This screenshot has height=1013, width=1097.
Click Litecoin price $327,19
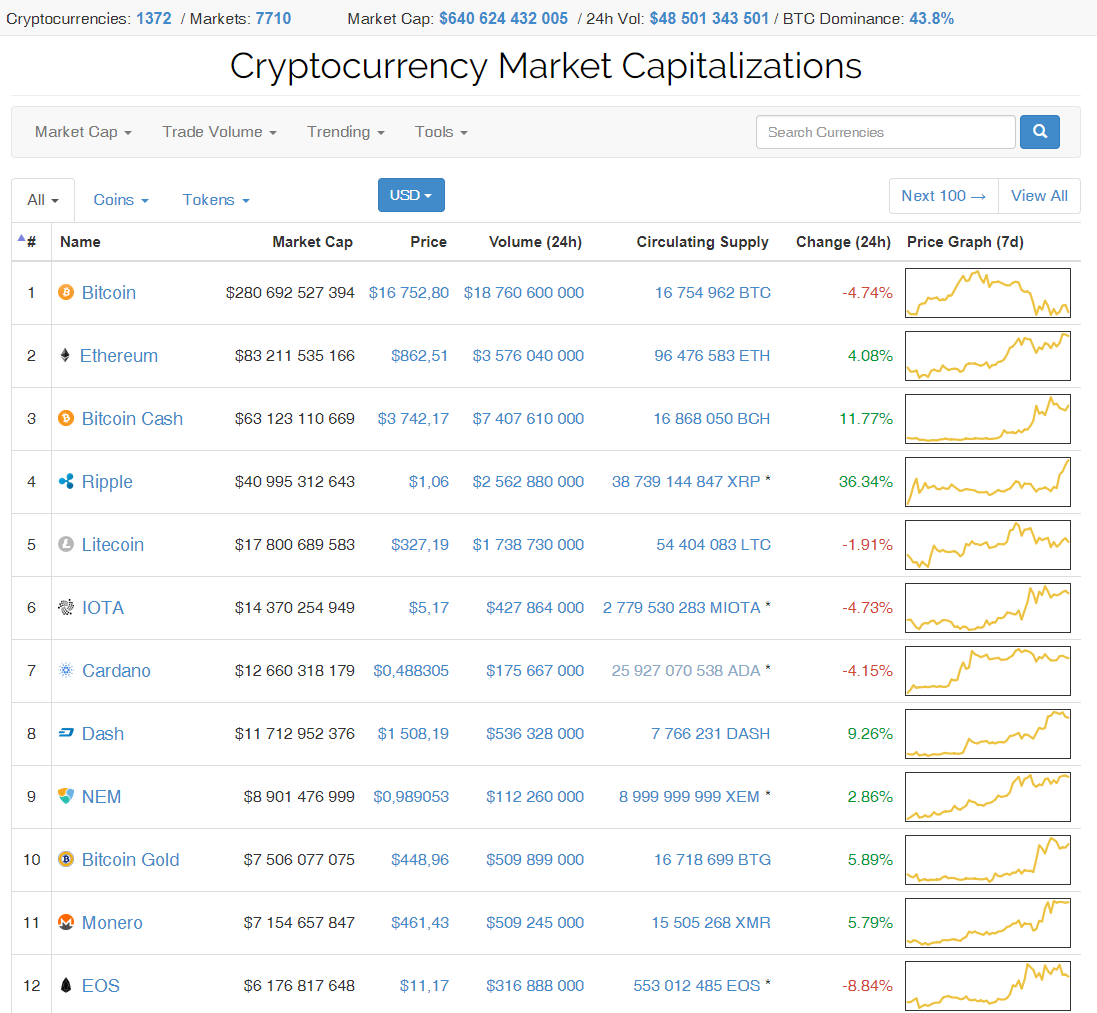tap(420, 544)
